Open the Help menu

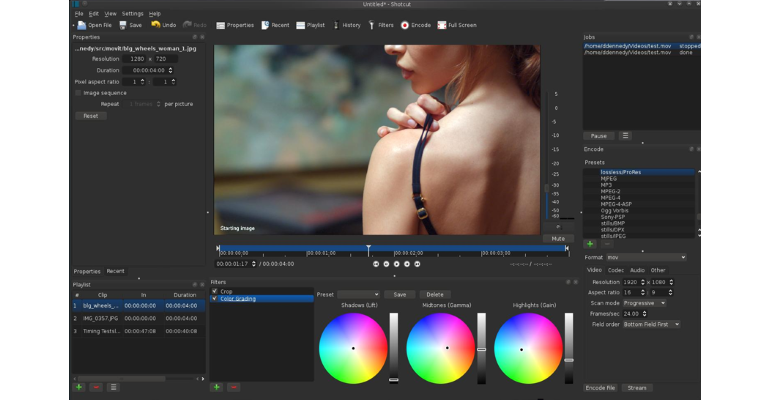click(155, 14)
